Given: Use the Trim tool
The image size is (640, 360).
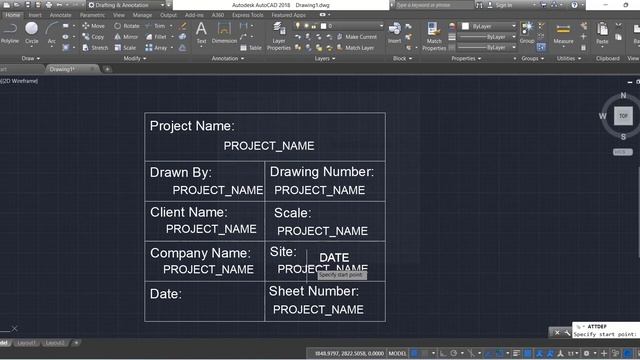Looking at the screenshot, I should 156,26.
